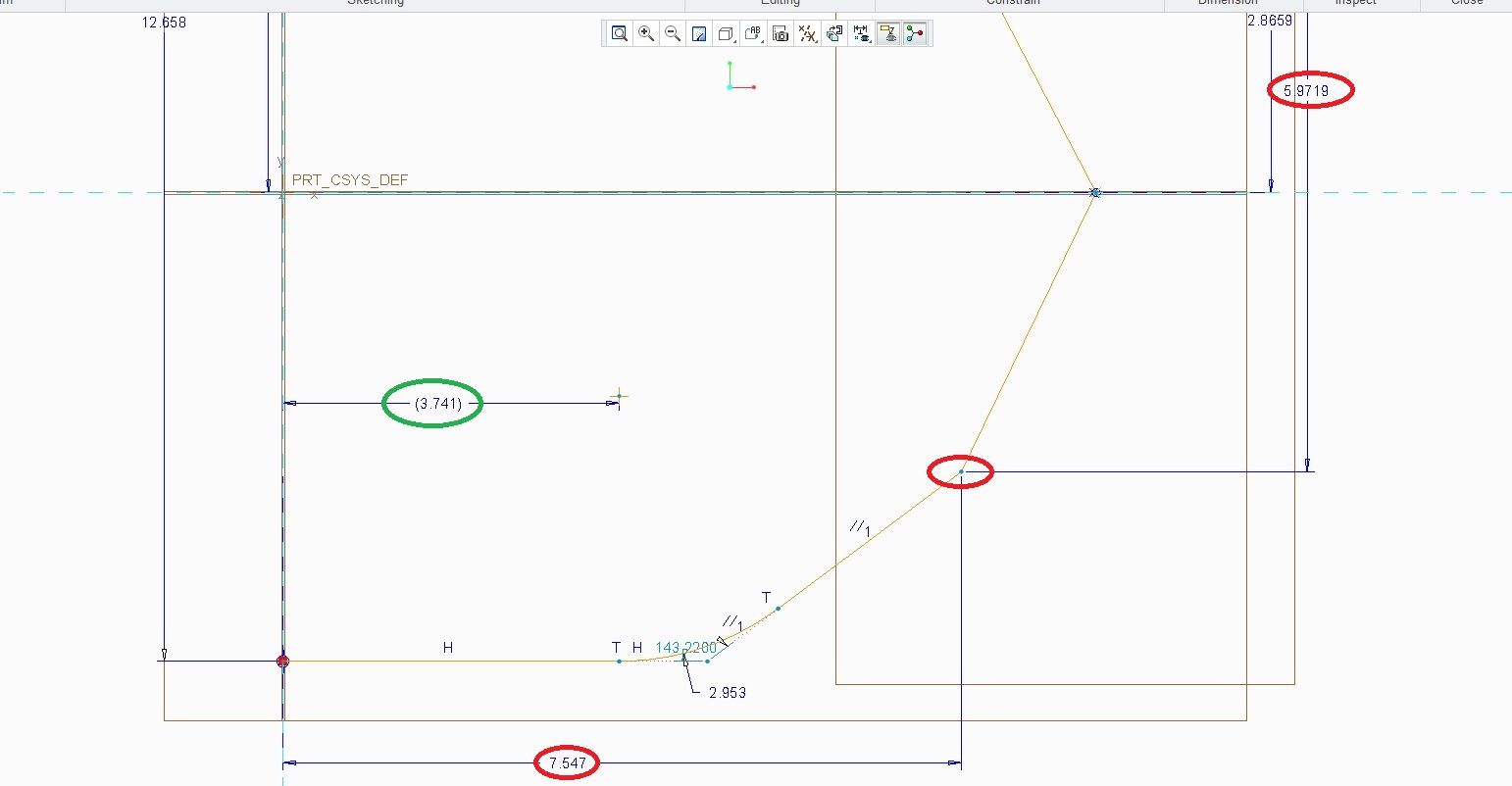Open the Saved Orientations dropdown
This screenshot has height=786, width=1512.
point(753,34)
